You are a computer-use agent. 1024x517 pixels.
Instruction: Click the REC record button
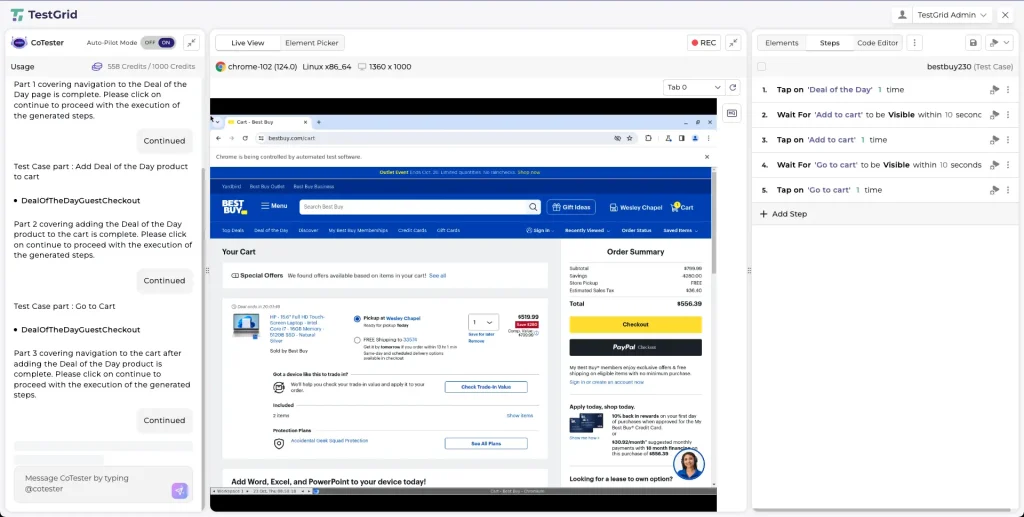[x=703, y=43]
